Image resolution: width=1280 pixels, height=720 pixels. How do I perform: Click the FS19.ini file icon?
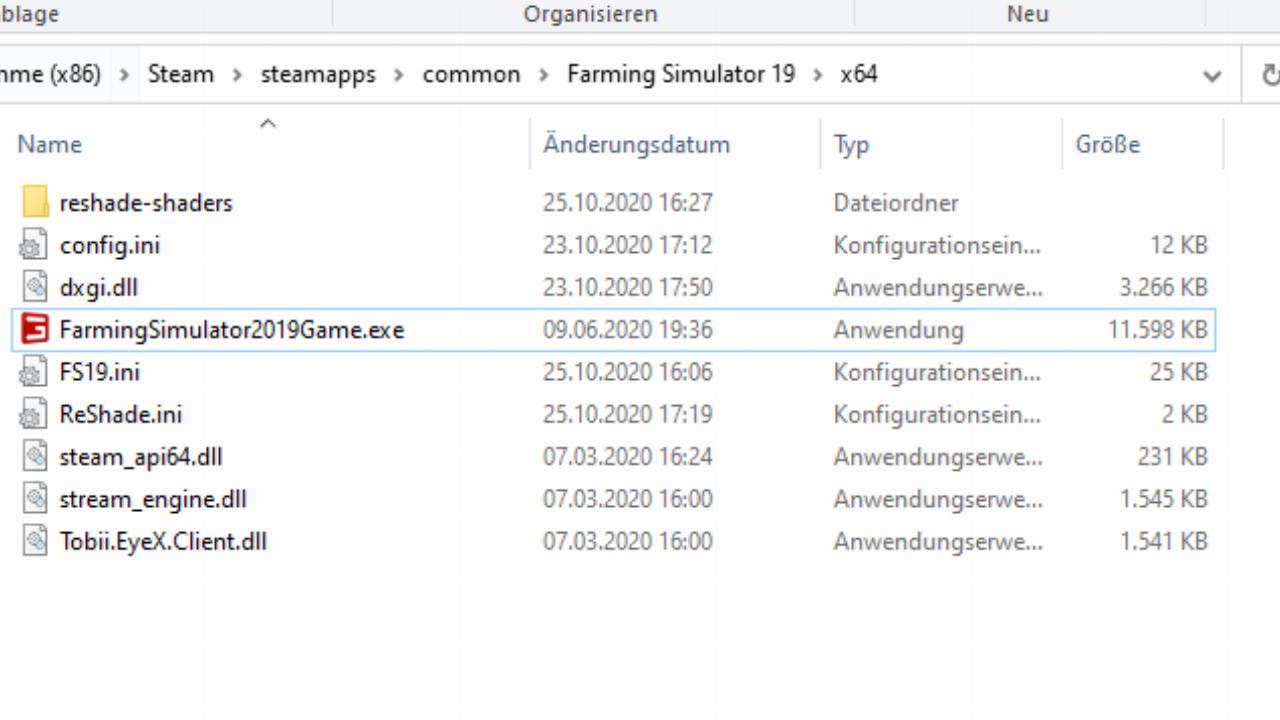[x=35, y=372]
